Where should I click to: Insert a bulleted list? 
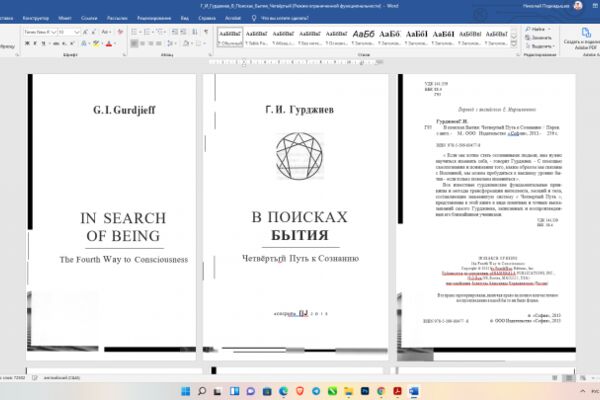coord(135,32)
